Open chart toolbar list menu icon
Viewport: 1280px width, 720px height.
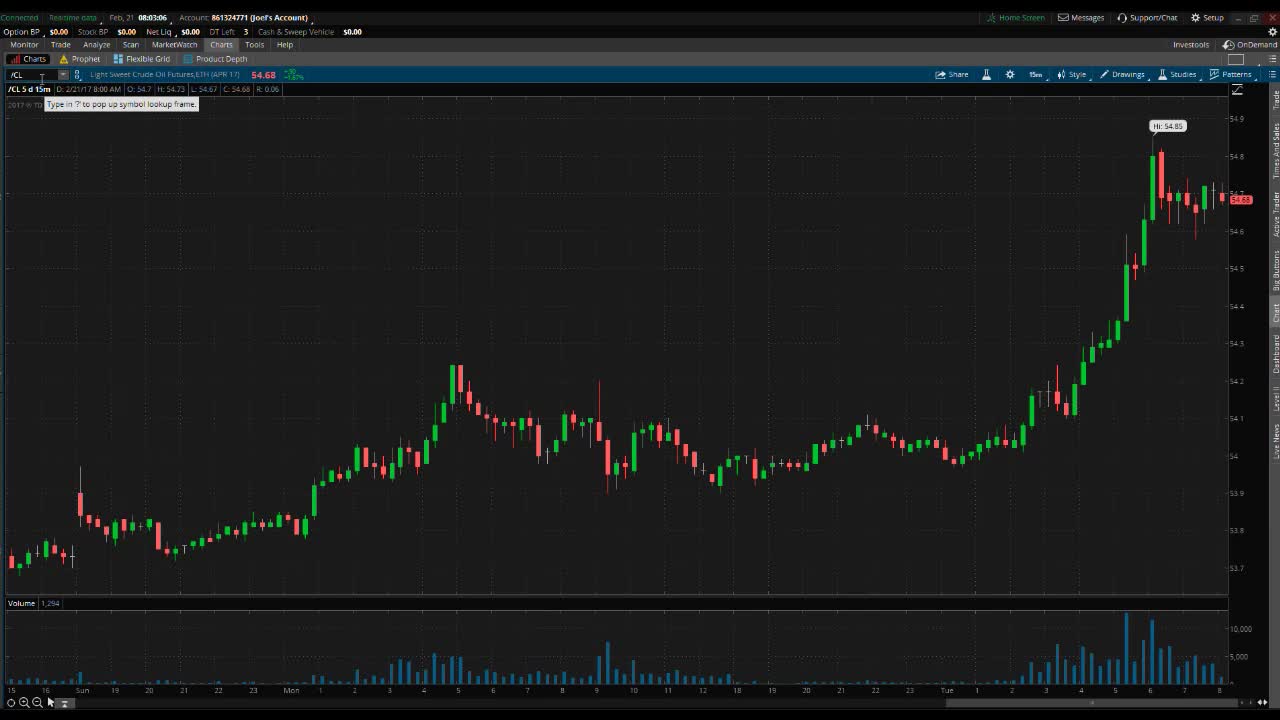(x=1272, y=75)
